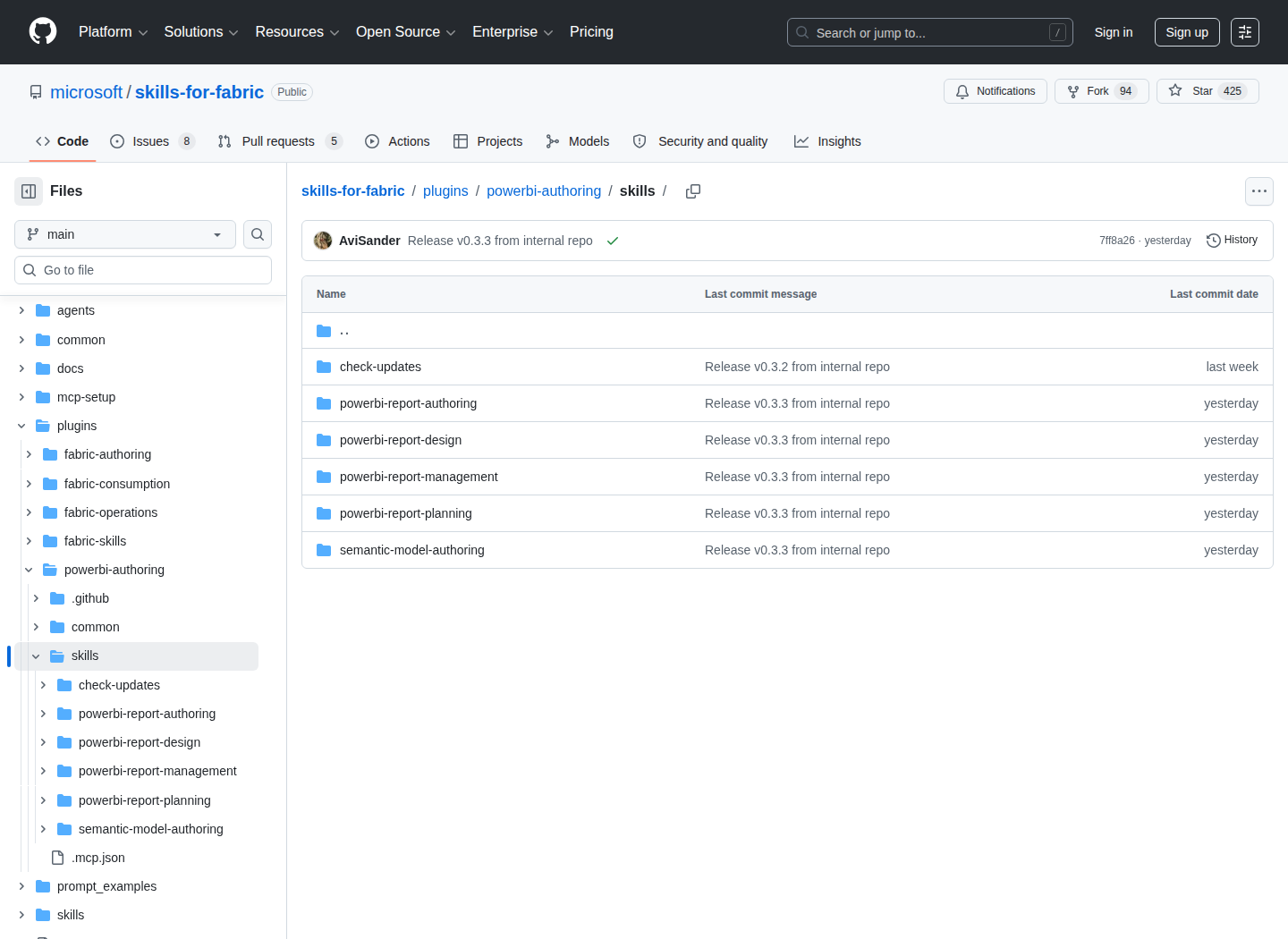
Task: Switch to the Pull requests tab
Action: tap(280, 141)
